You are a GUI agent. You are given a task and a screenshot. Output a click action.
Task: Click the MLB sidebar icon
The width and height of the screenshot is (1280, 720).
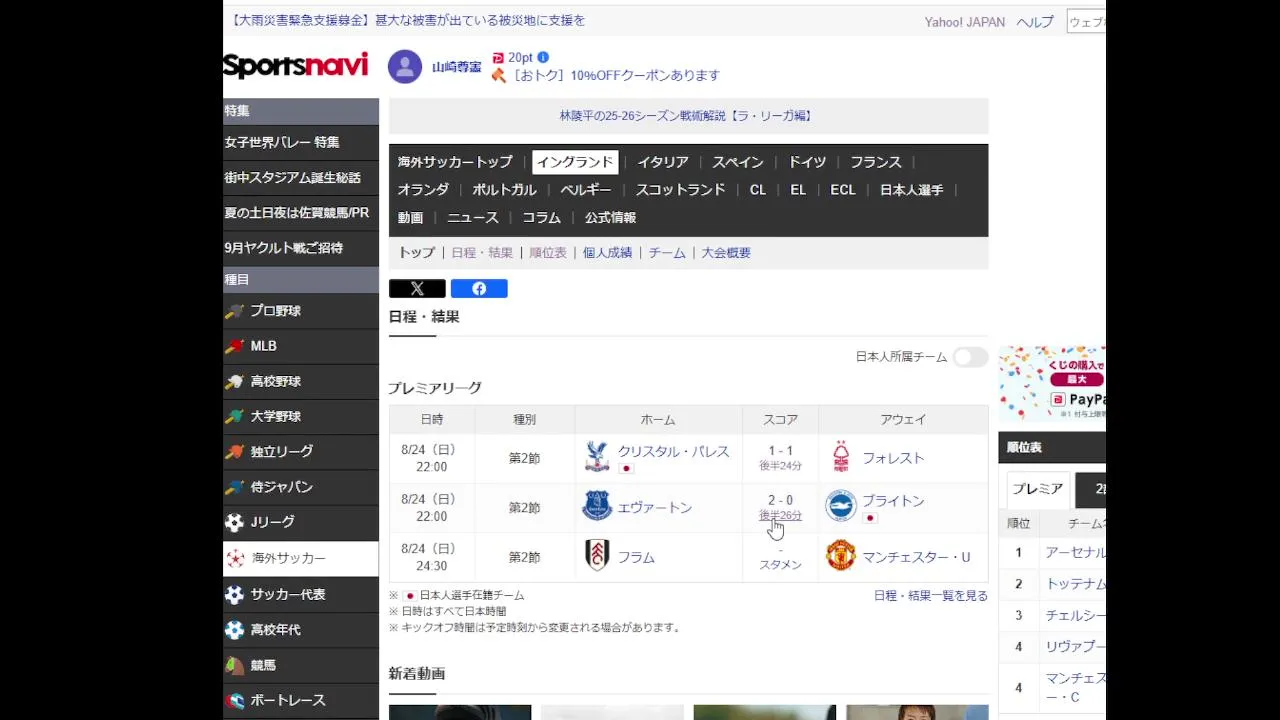tap(234, 346)
